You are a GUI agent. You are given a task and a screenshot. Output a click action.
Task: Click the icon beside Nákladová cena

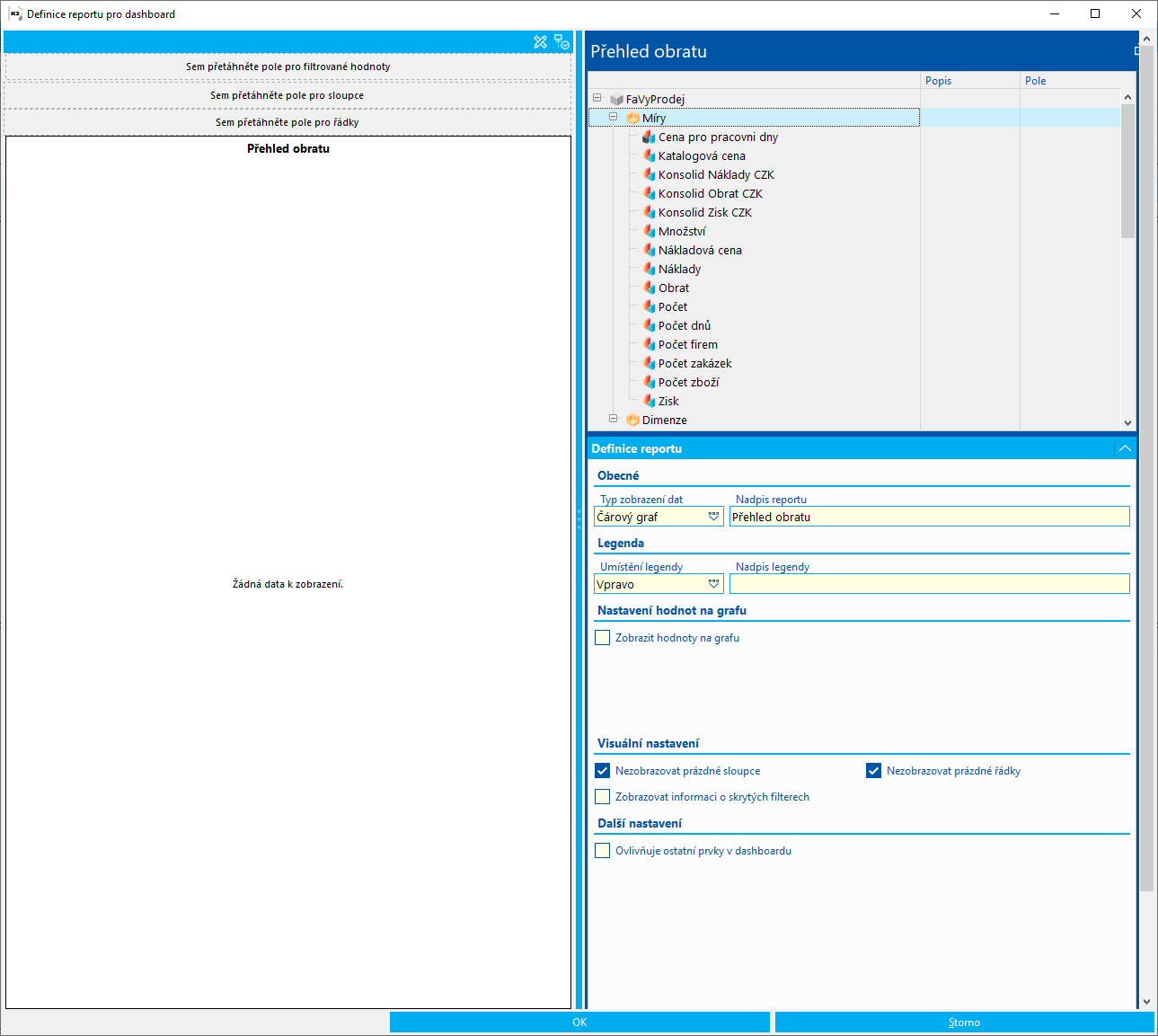649,251
